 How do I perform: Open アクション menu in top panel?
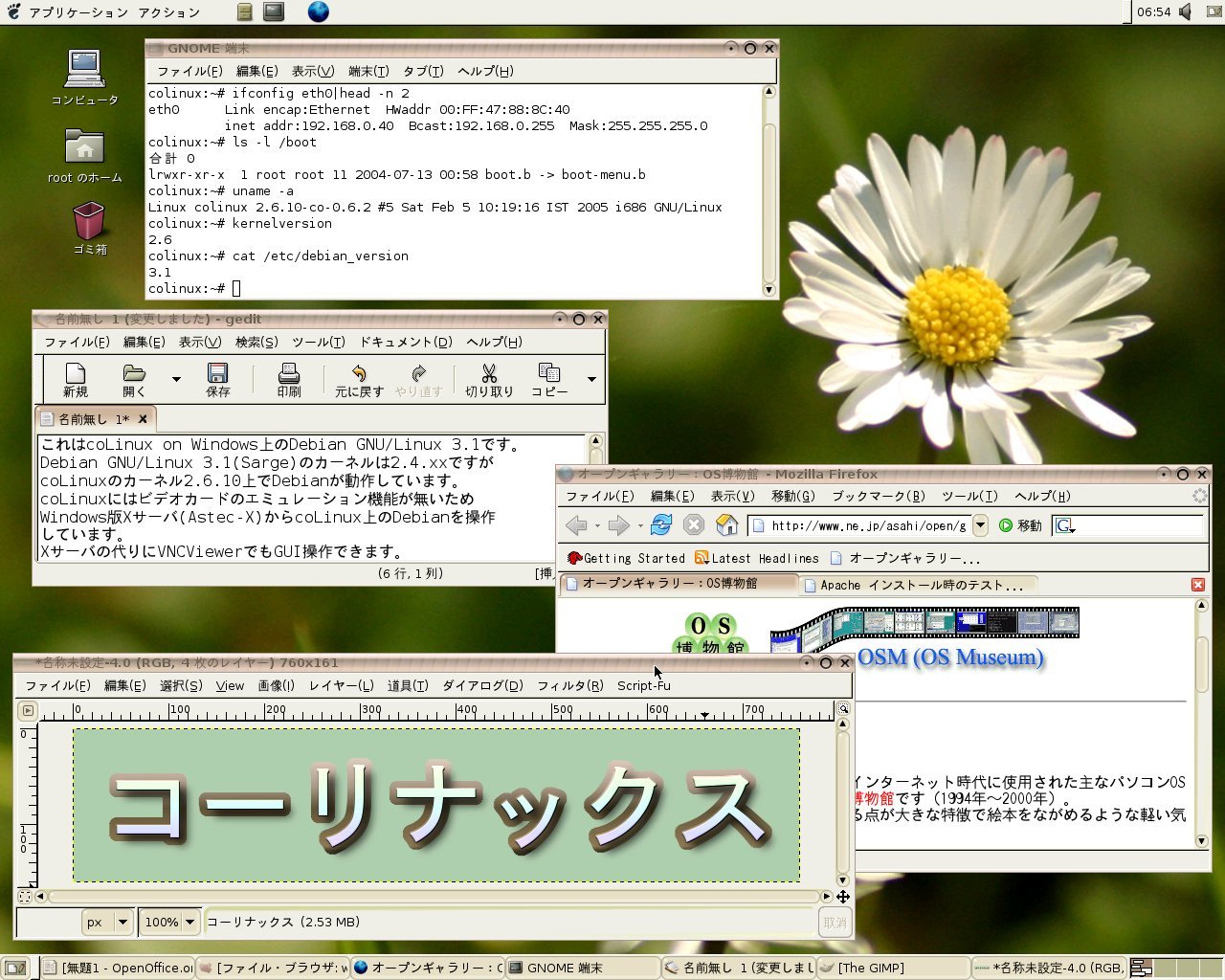coord(169,12)
